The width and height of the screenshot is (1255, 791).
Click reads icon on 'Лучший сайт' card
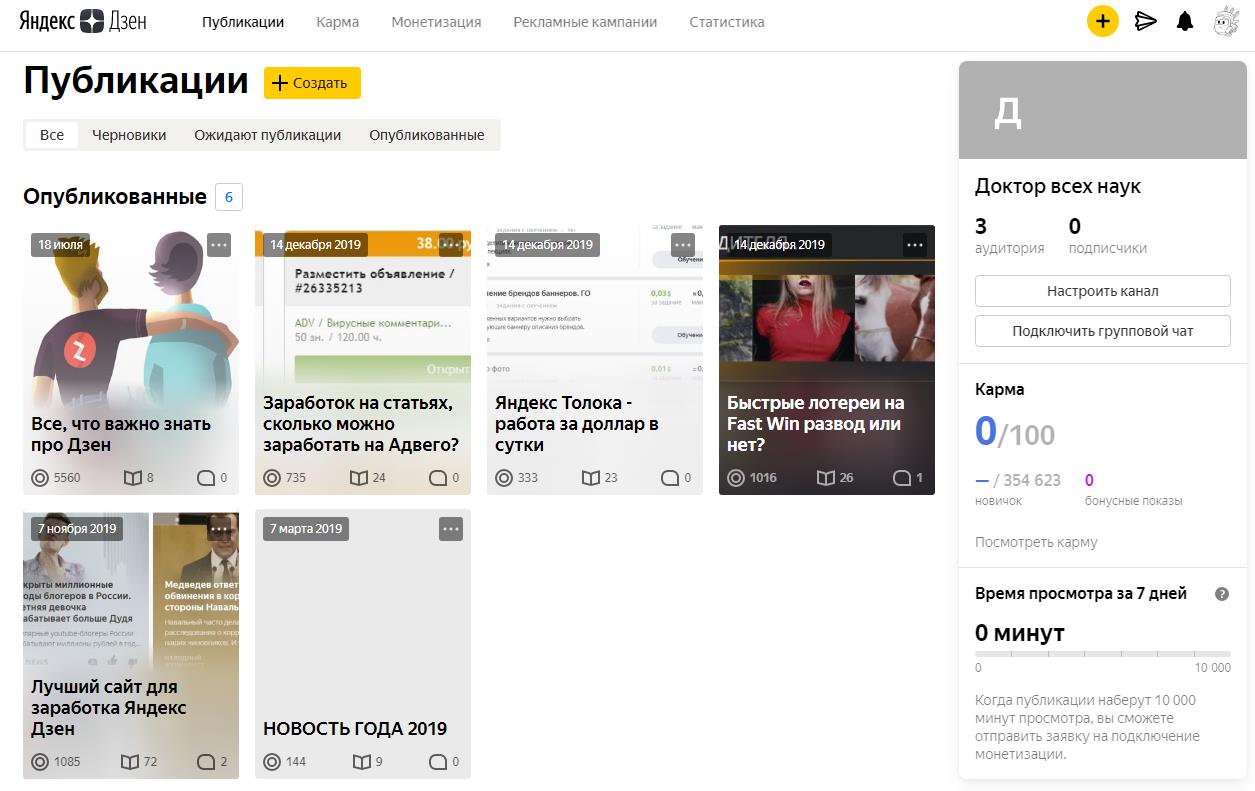click(129, 762)
